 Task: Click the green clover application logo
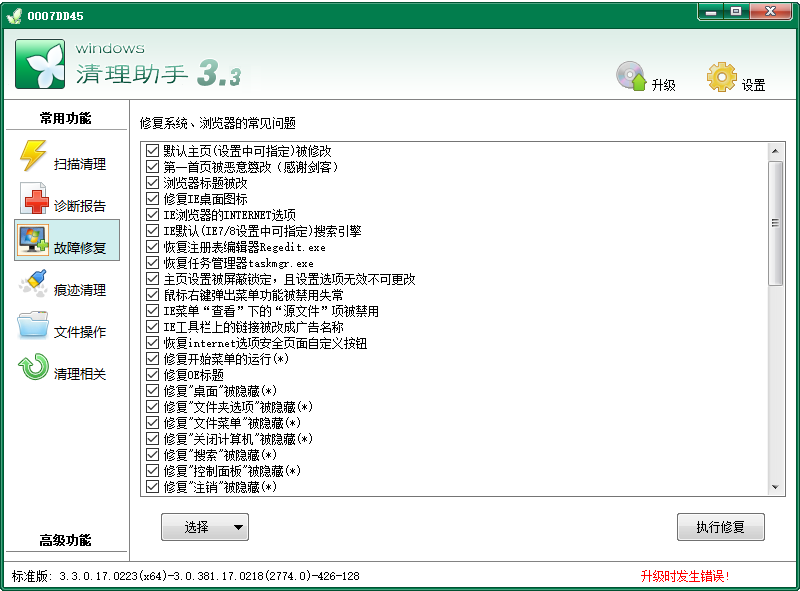click(40, 64)
